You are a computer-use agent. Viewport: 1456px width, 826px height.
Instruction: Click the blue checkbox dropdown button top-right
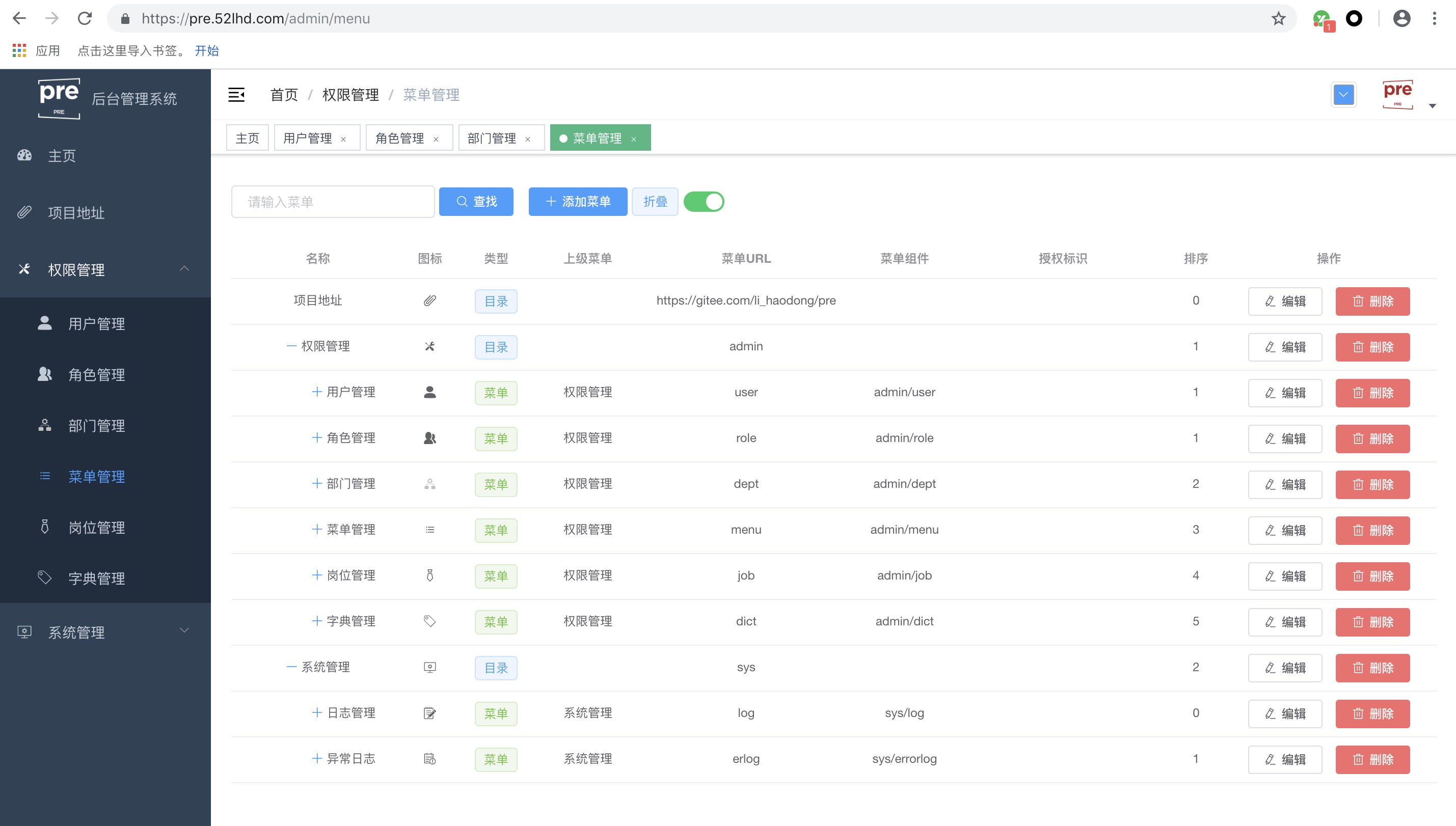point(1343,95)
